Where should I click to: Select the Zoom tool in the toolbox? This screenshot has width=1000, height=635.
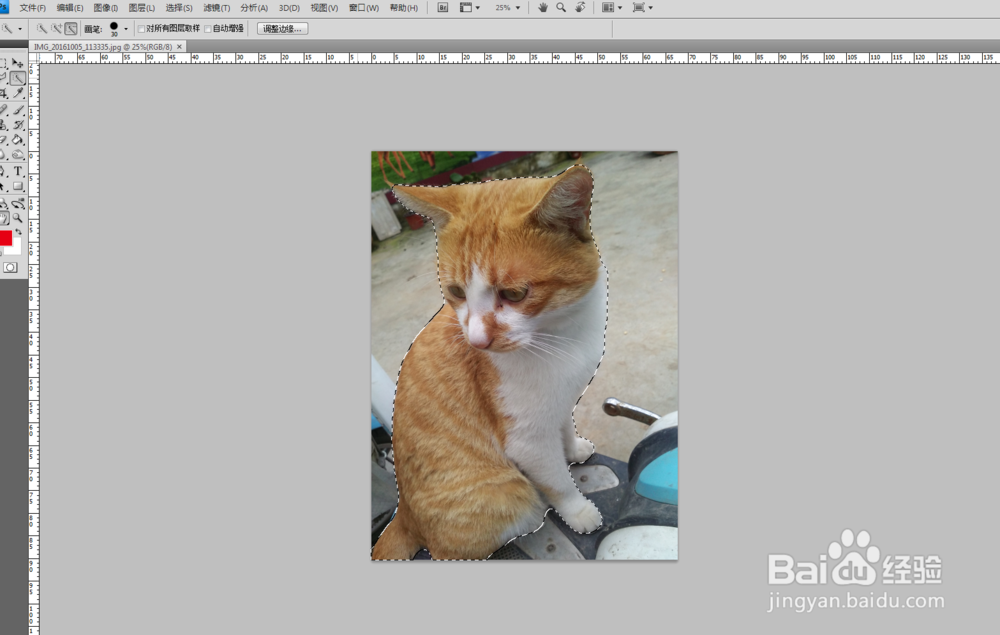17,218
